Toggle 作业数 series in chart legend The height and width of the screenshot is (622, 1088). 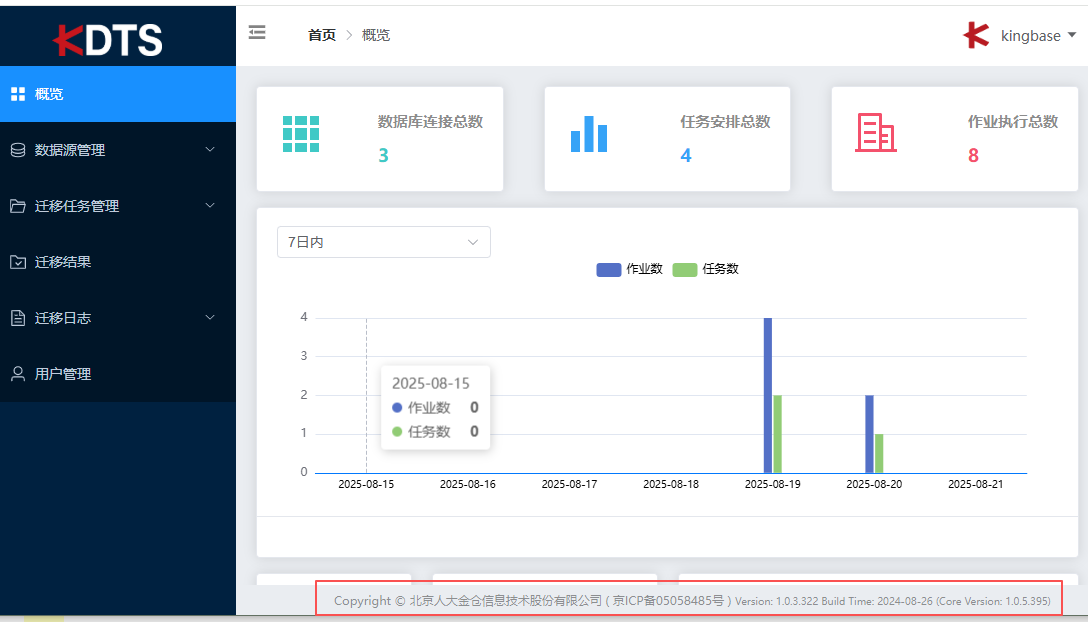pos(630,269)
